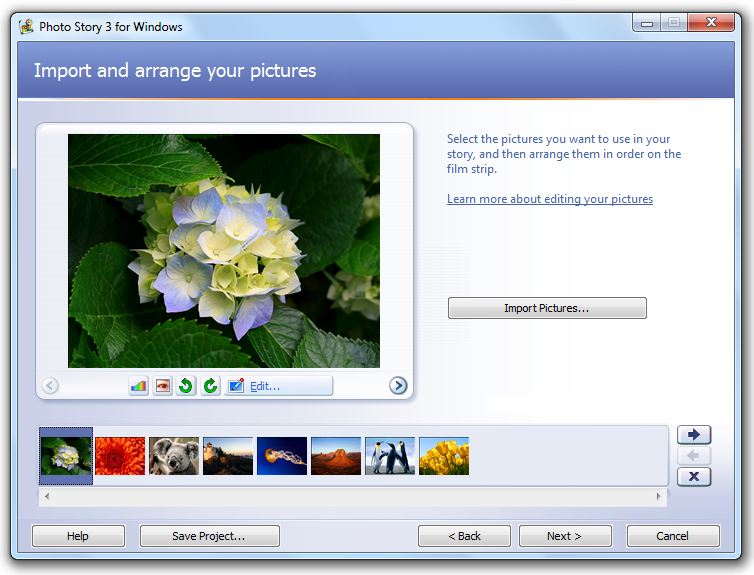Go to the next picture in preview
754x575 pixels.
coord(398,386)
